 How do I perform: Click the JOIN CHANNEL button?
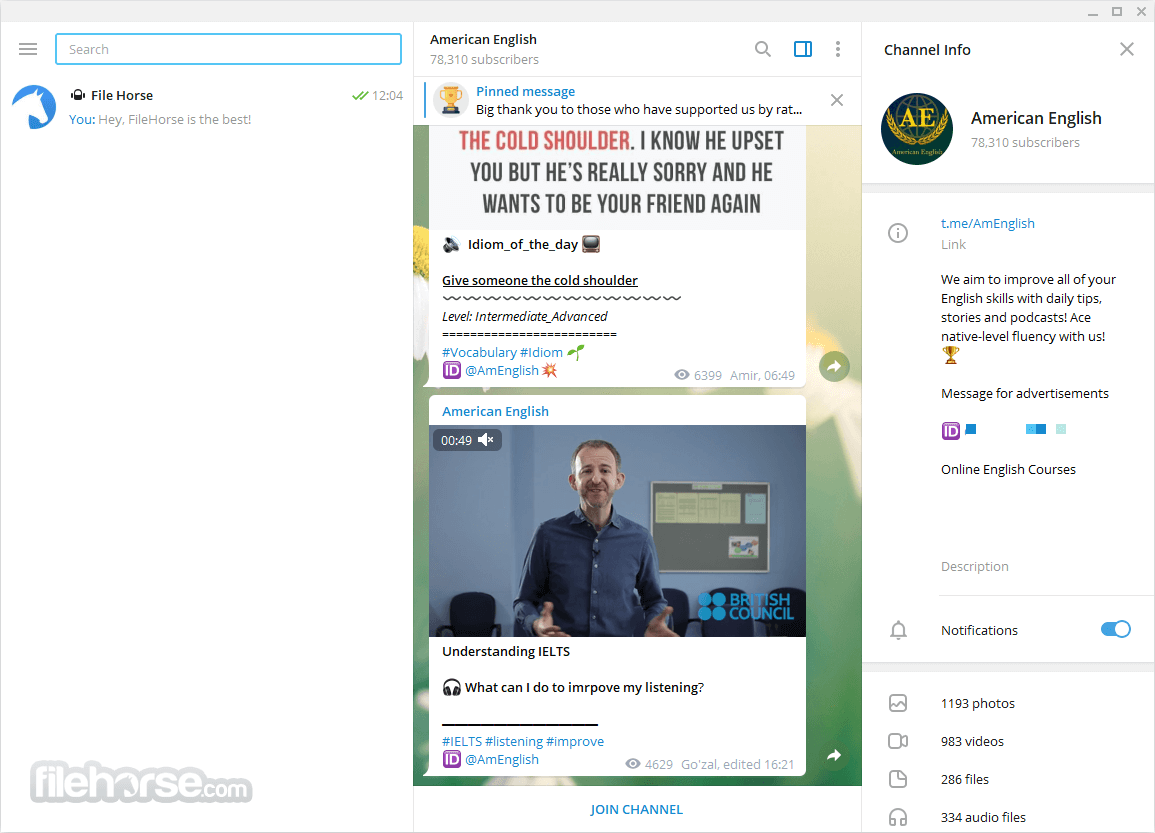(x=636, y=809)
